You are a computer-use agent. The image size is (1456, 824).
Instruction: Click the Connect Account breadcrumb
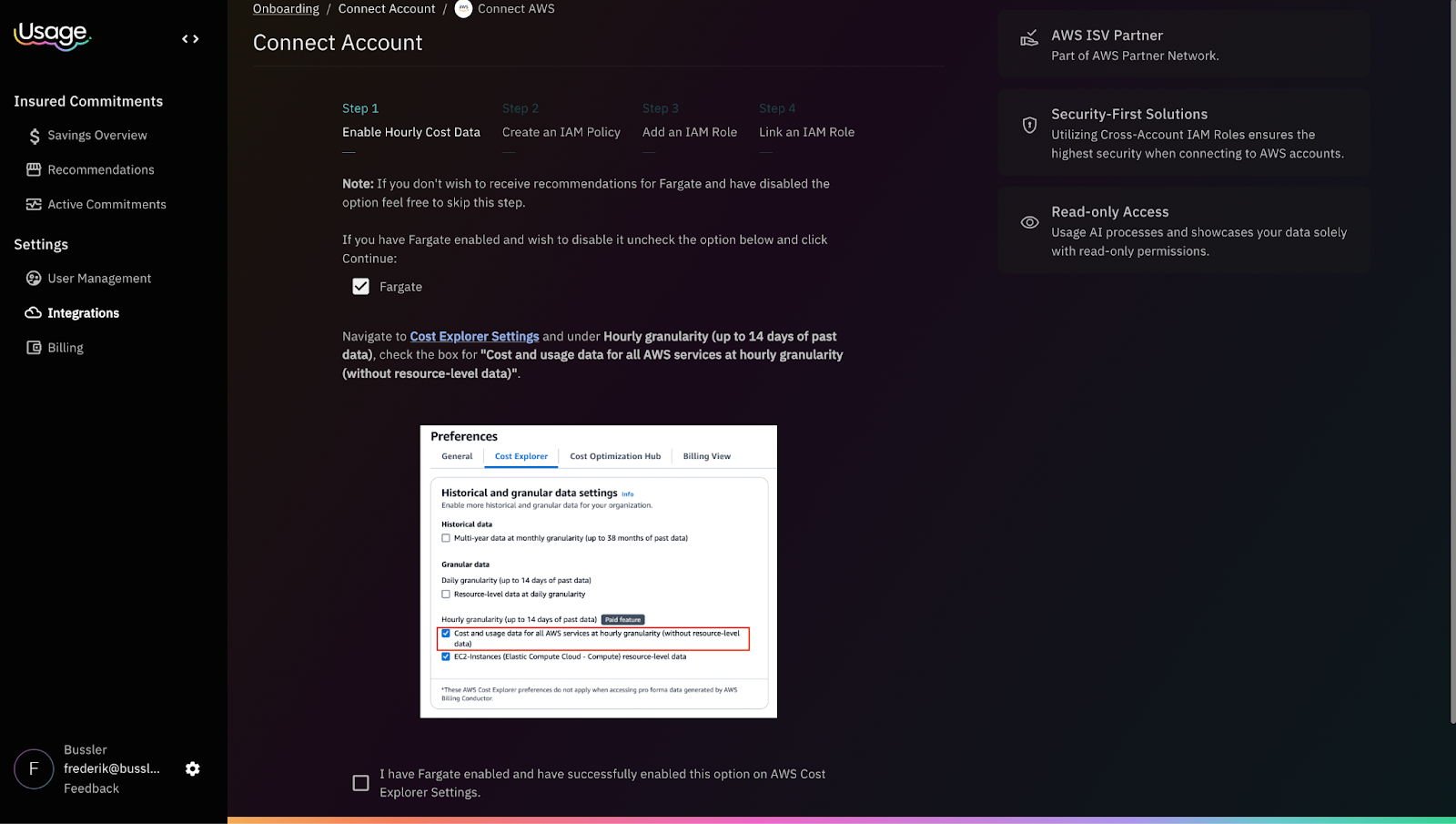pos(387,9)
